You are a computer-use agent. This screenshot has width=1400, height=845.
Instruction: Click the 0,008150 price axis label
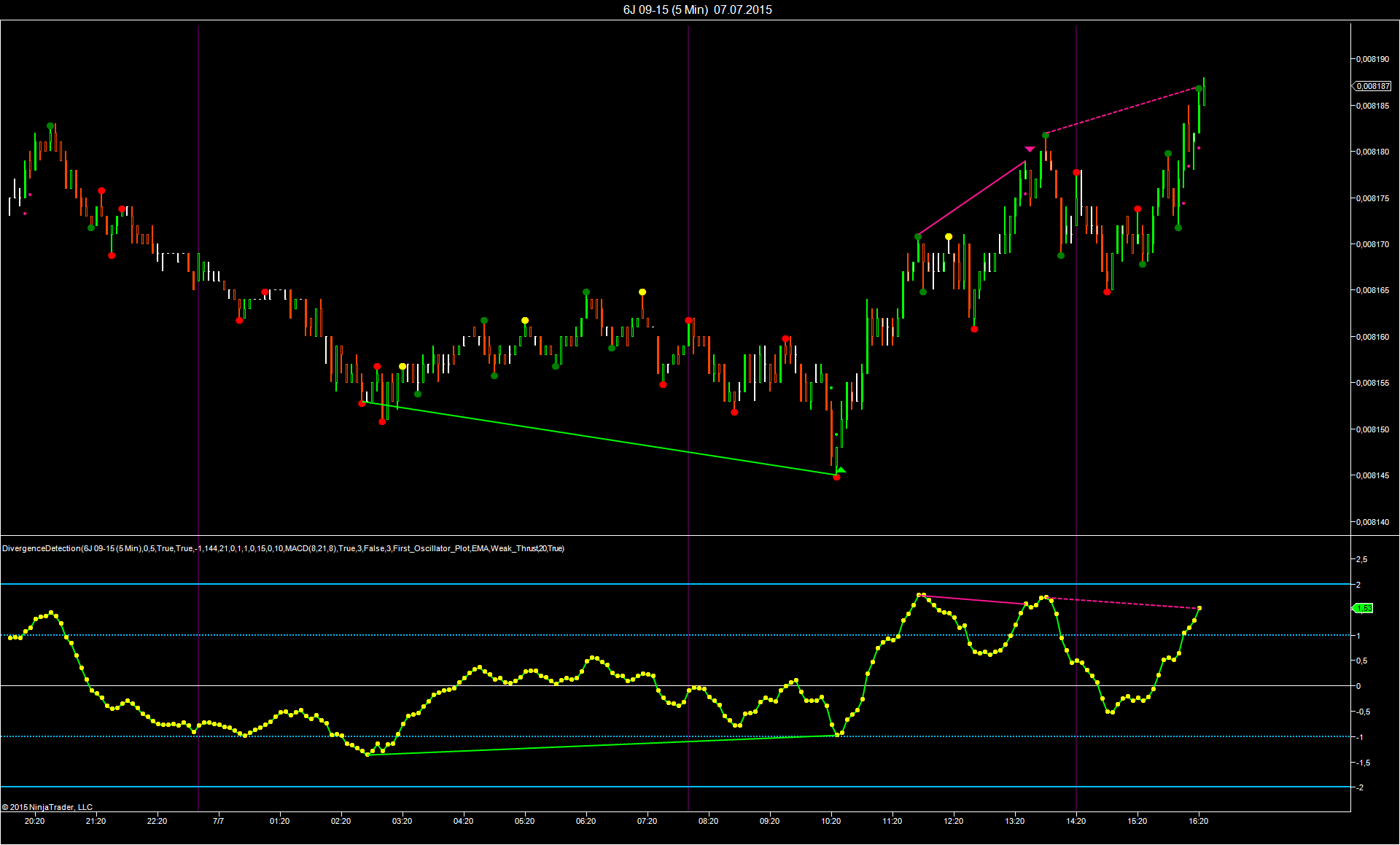1372,429
